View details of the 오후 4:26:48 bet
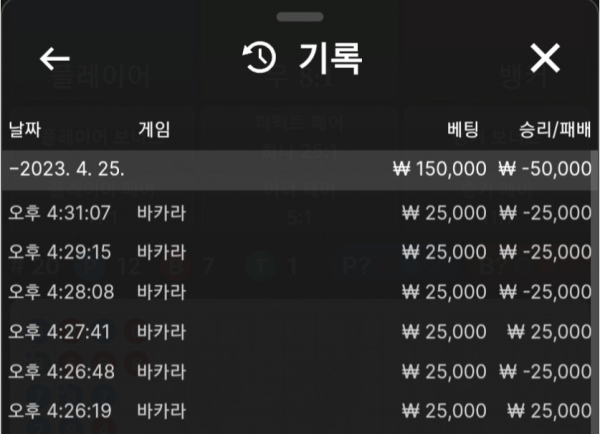Screen dimensions: 600x434 click(x=300, y=371)
